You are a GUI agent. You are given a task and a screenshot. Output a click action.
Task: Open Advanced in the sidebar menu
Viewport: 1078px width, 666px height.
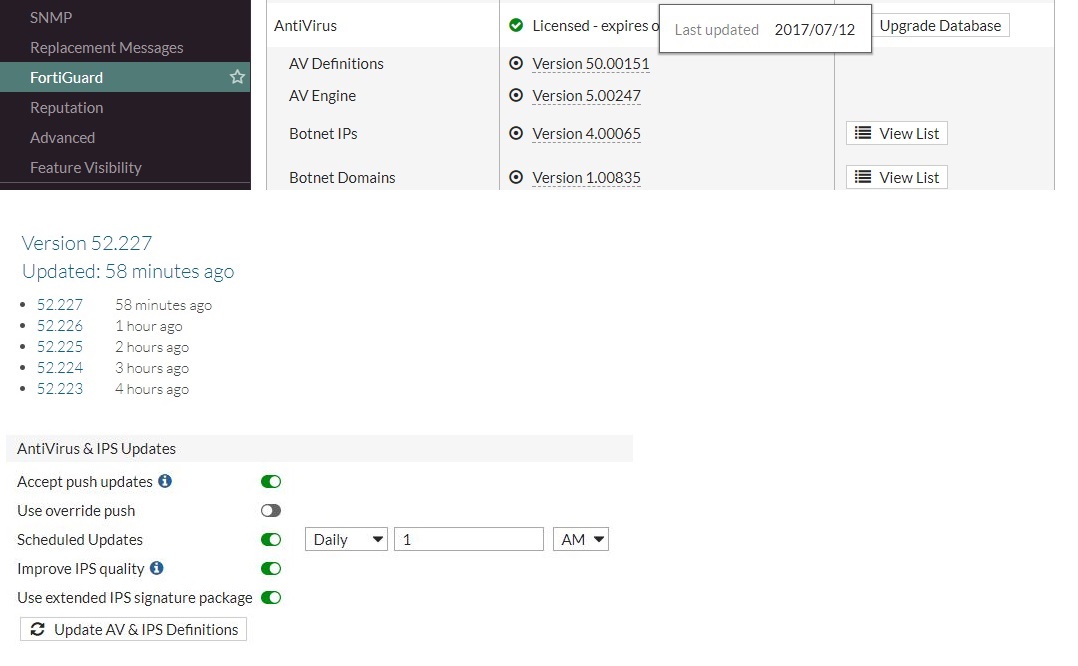coord(63,137)
